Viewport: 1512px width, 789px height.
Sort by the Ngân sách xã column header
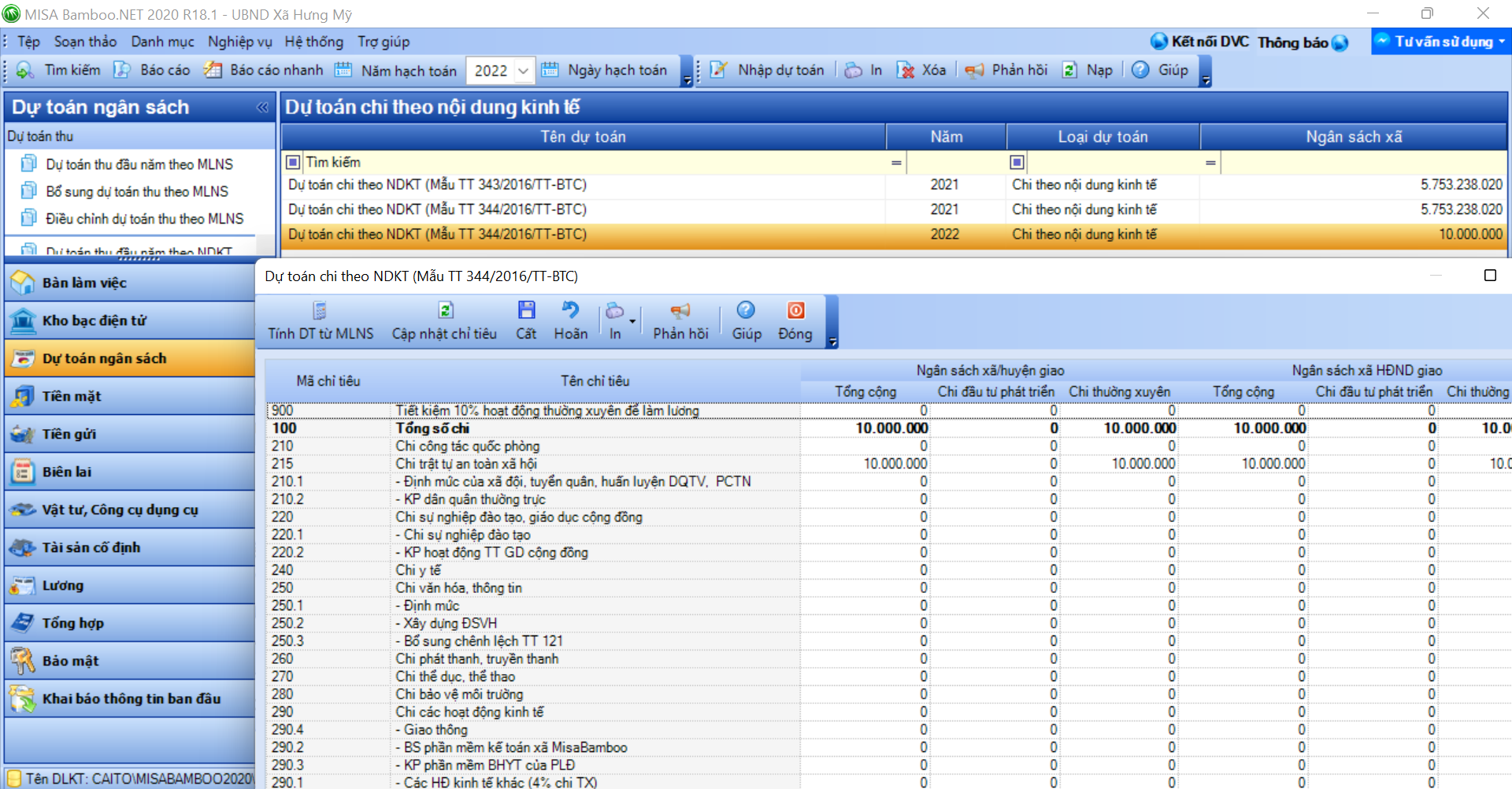click(1354, 137)
